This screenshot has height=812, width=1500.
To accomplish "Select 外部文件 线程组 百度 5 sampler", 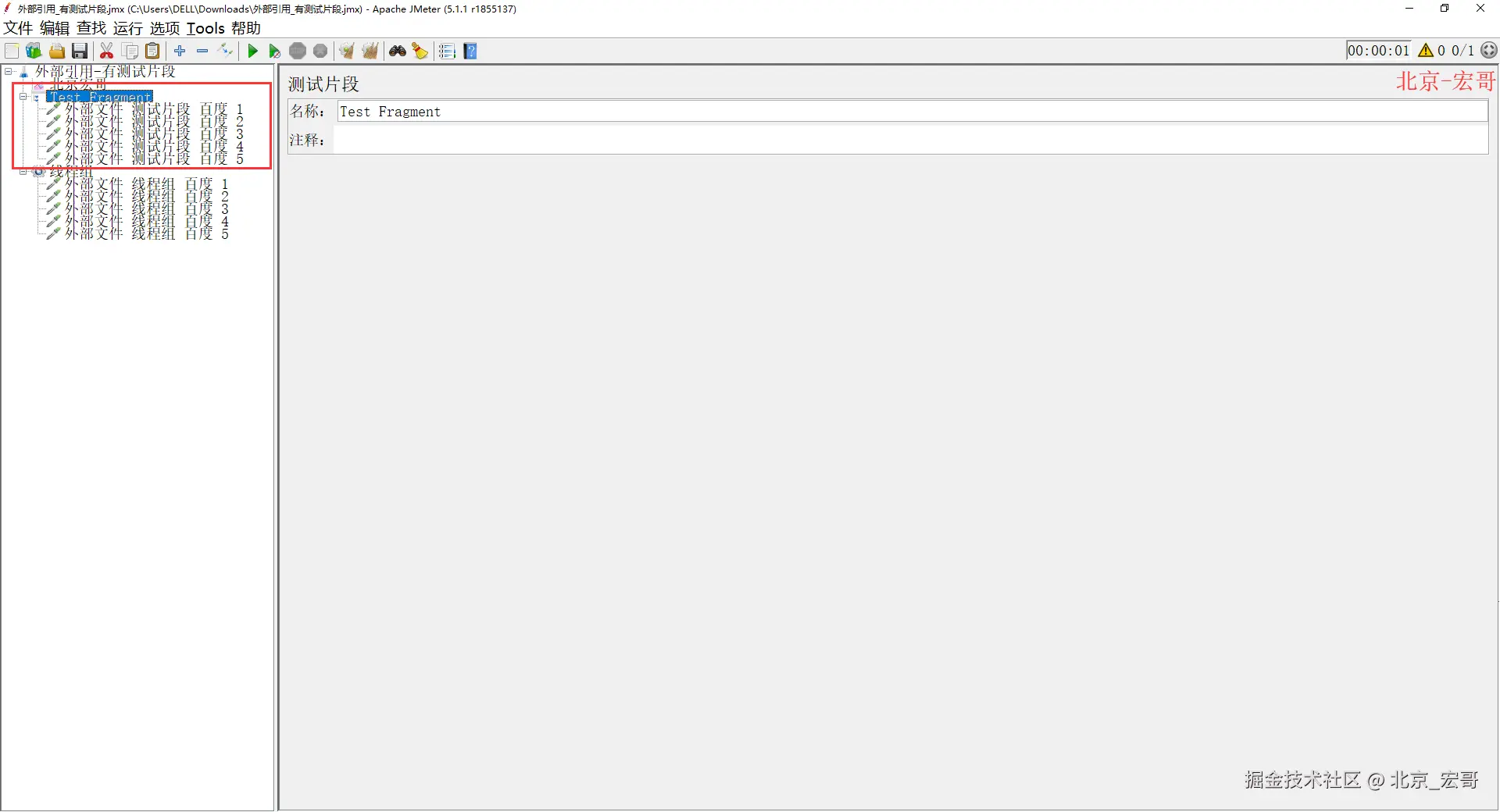I will [147, 234].
